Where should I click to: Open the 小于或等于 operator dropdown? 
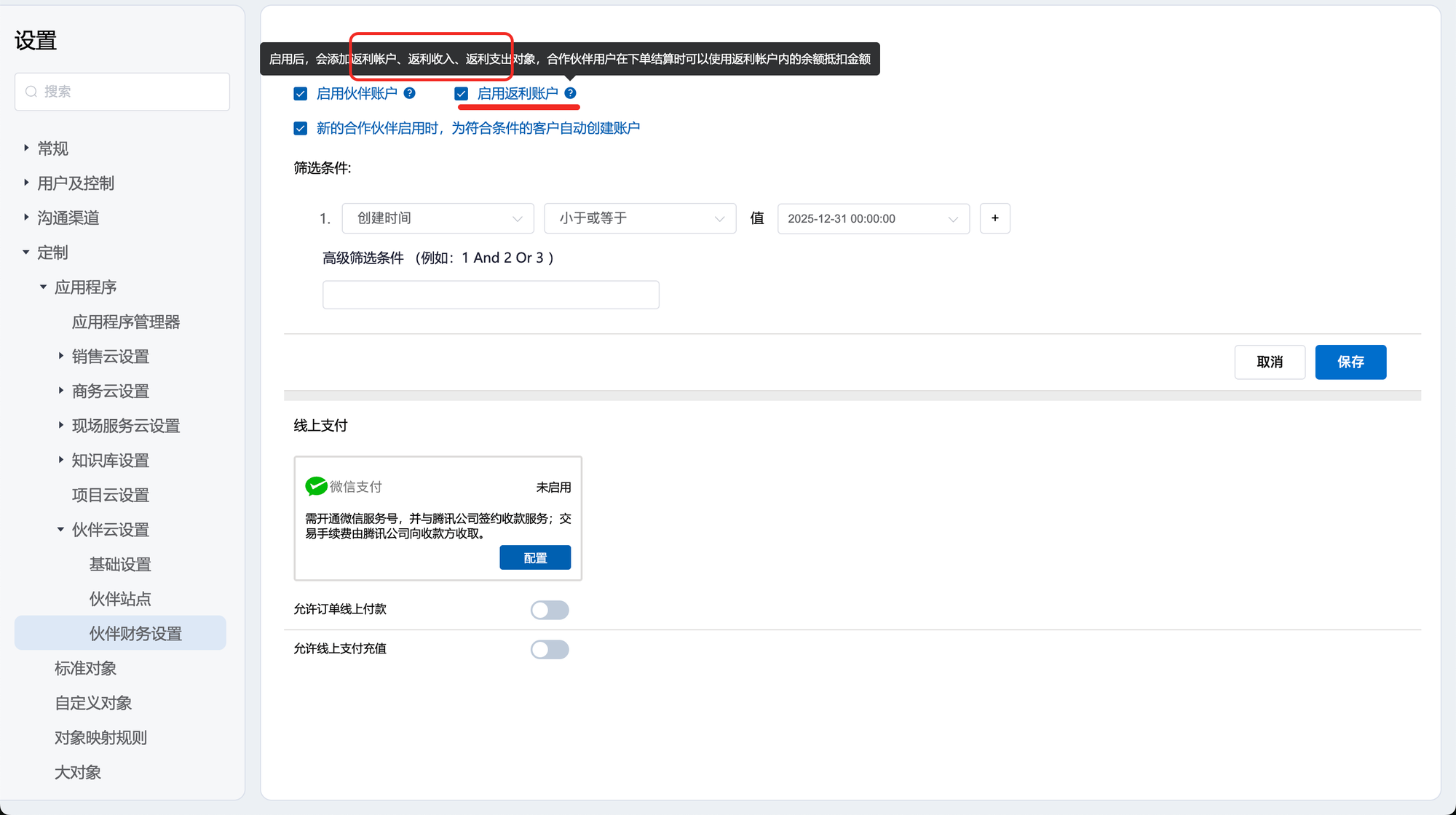pyautogui.click(x=640, y=218)
